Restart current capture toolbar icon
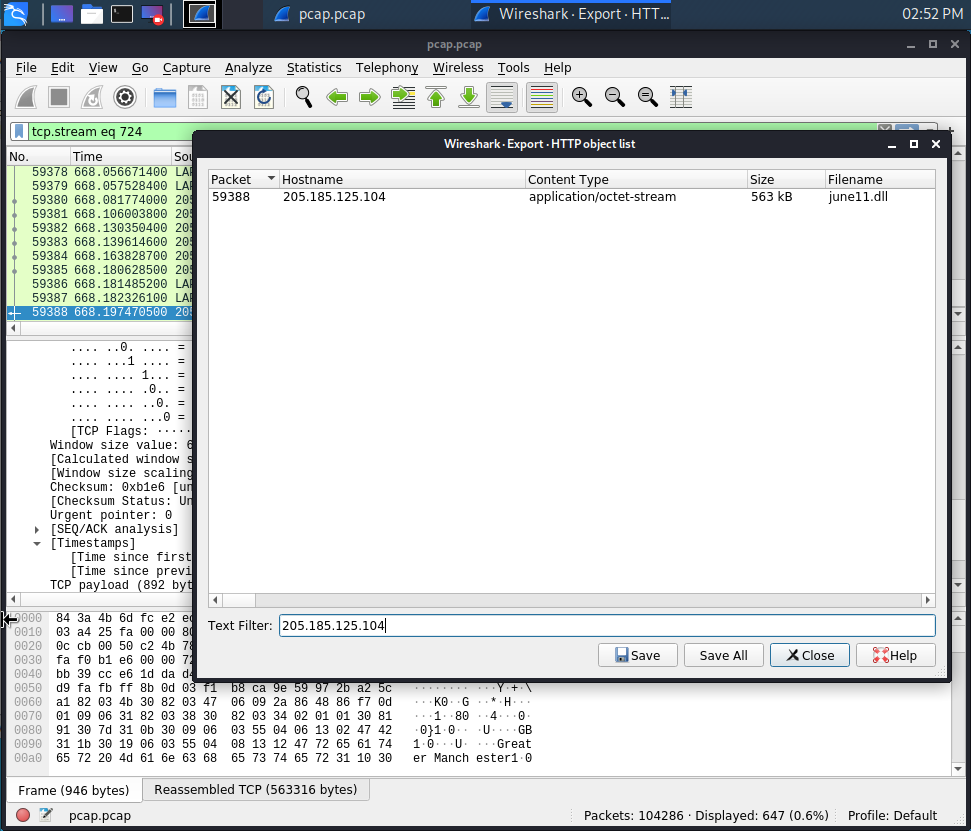The height and width of the screenshot is (831, 971). click(x=92, y=97)
